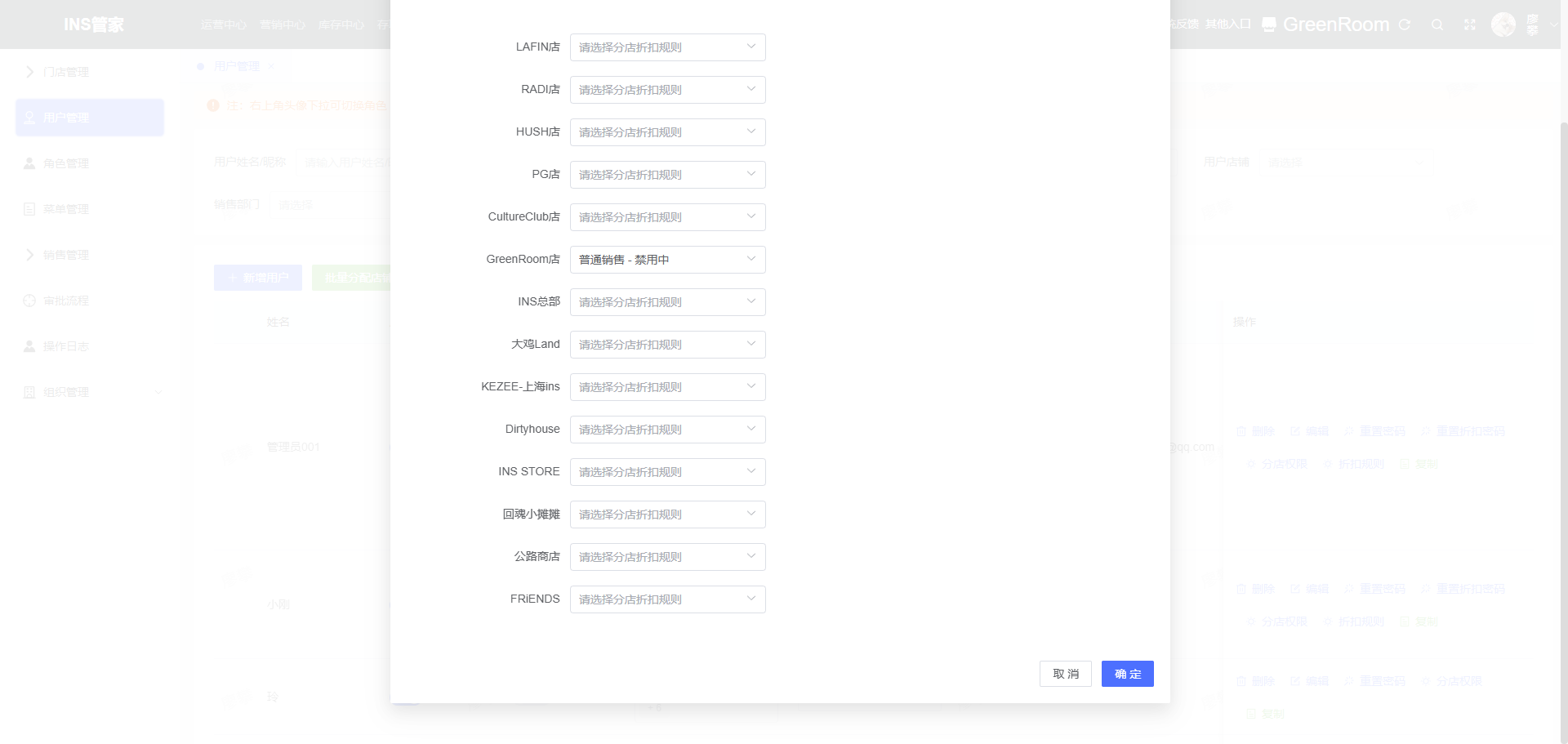The image size is (1568, 744).
Task: Expand the GreenRoom店 discount rule selector
Action: [x=667, y=260]
